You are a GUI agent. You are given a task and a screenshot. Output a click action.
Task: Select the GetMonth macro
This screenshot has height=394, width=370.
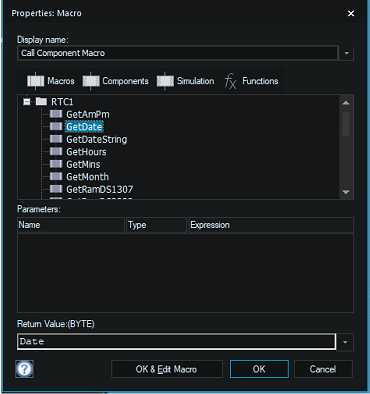click(87, 177)
